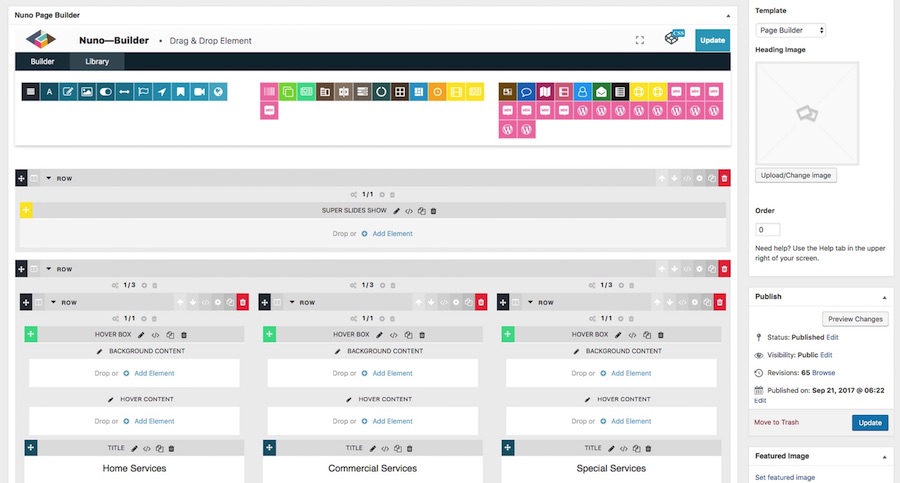
Task: Select the yellow film strip element icon
Action: pyautogui.click(x=456, y=92)
